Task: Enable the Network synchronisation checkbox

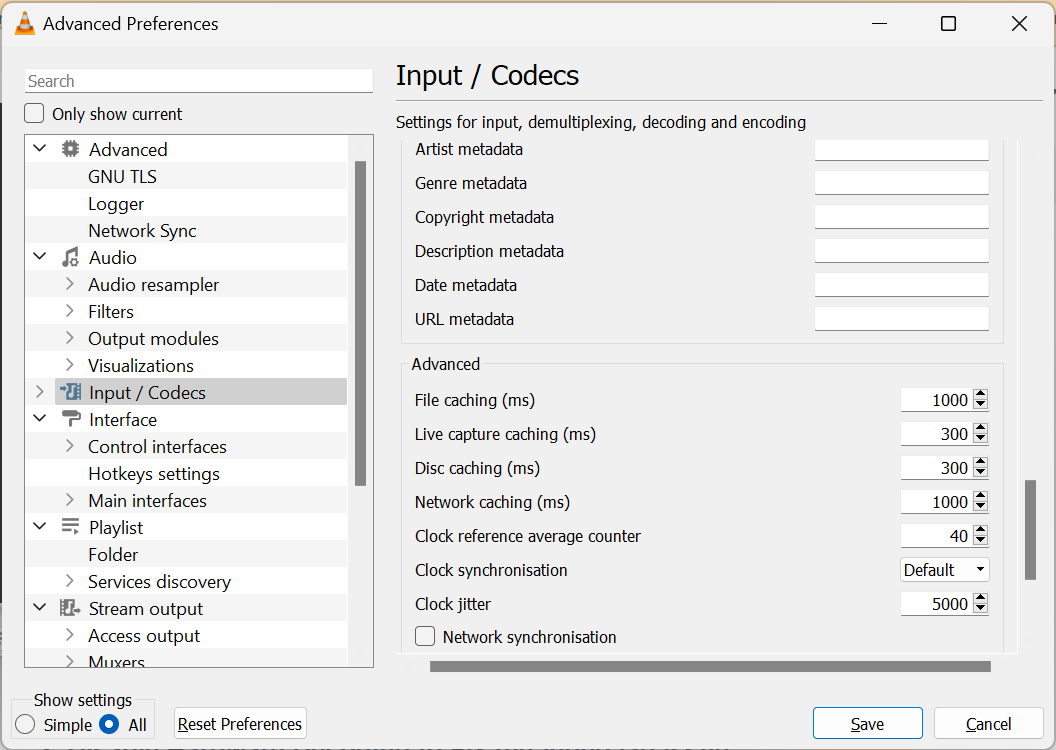Action: (425, 637)
